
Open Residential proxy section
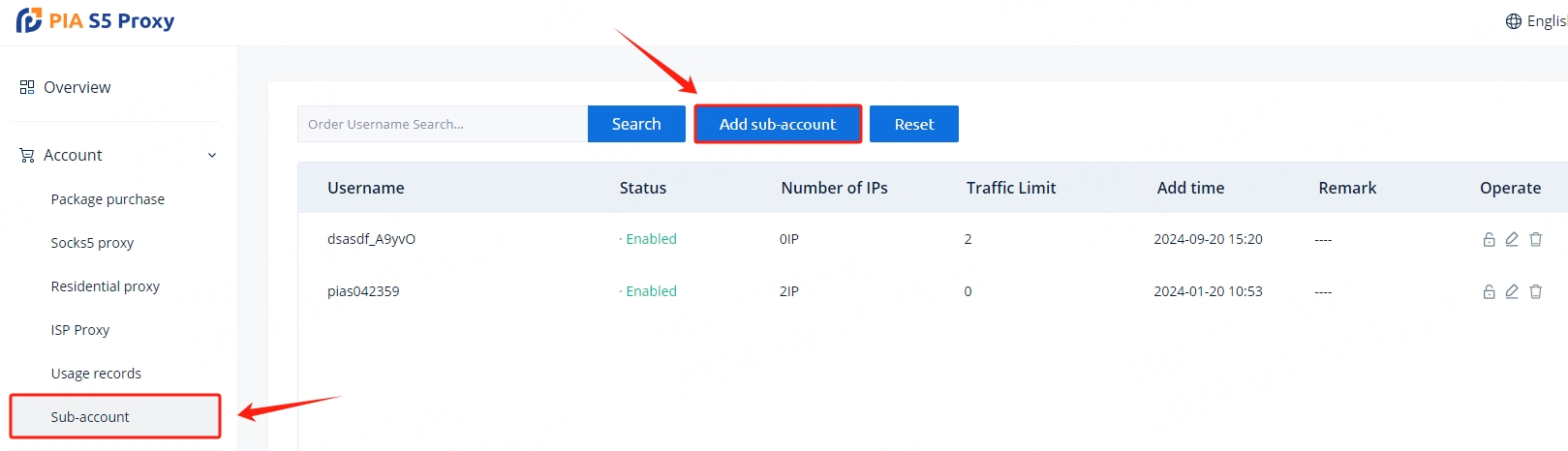click(x=105, y=286)
